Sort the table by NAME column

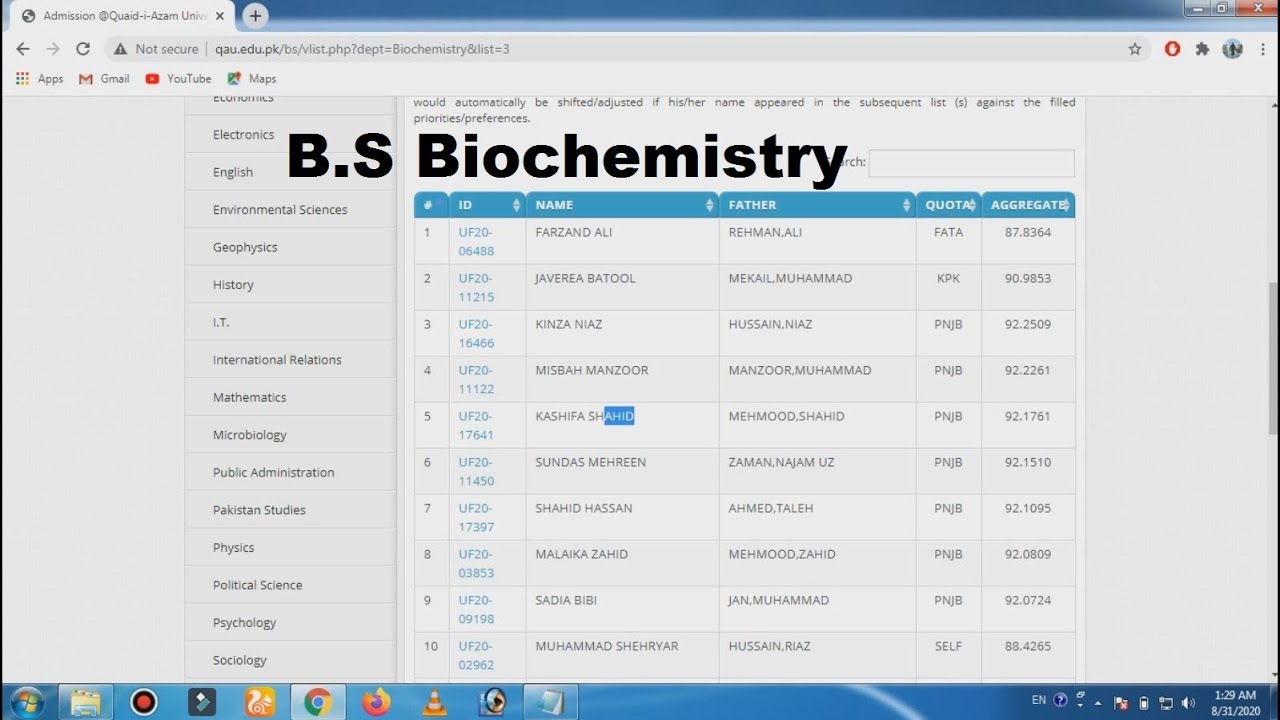[622, 205]
